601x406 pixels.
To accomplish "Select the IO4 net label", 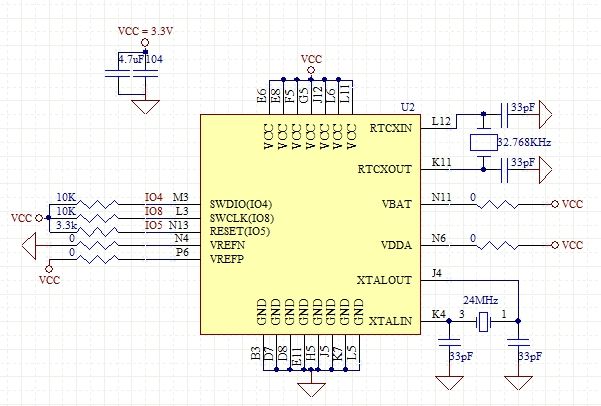I will (154, 197).
